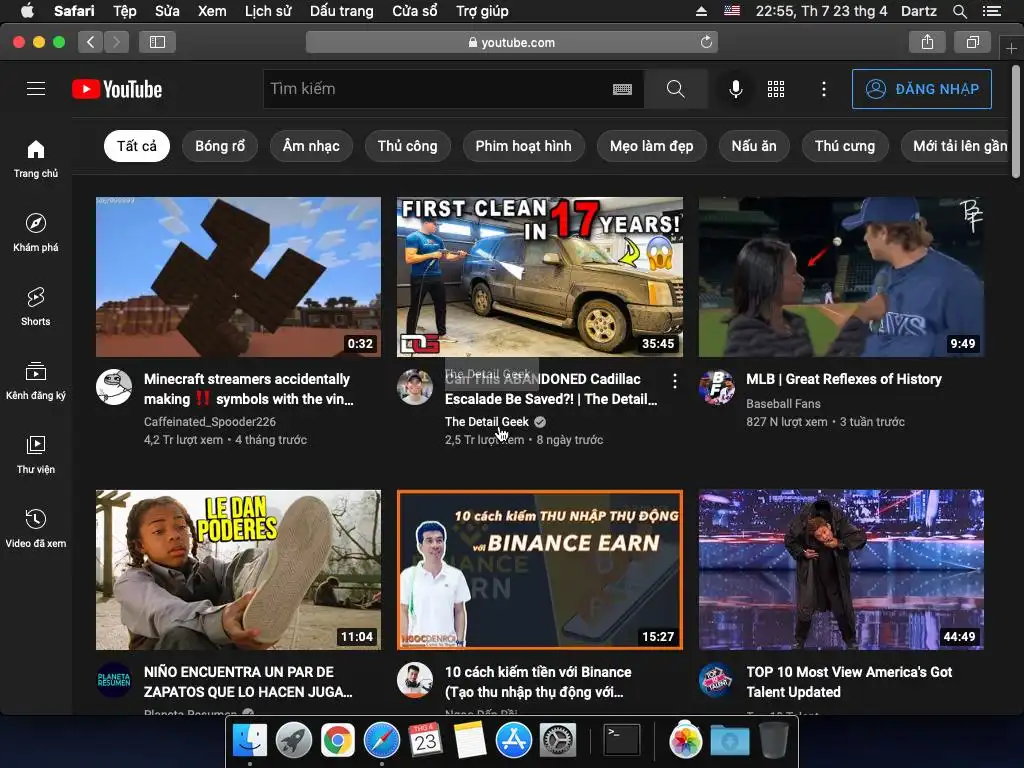Open The Detail Geek channel name link

(487, 422)
